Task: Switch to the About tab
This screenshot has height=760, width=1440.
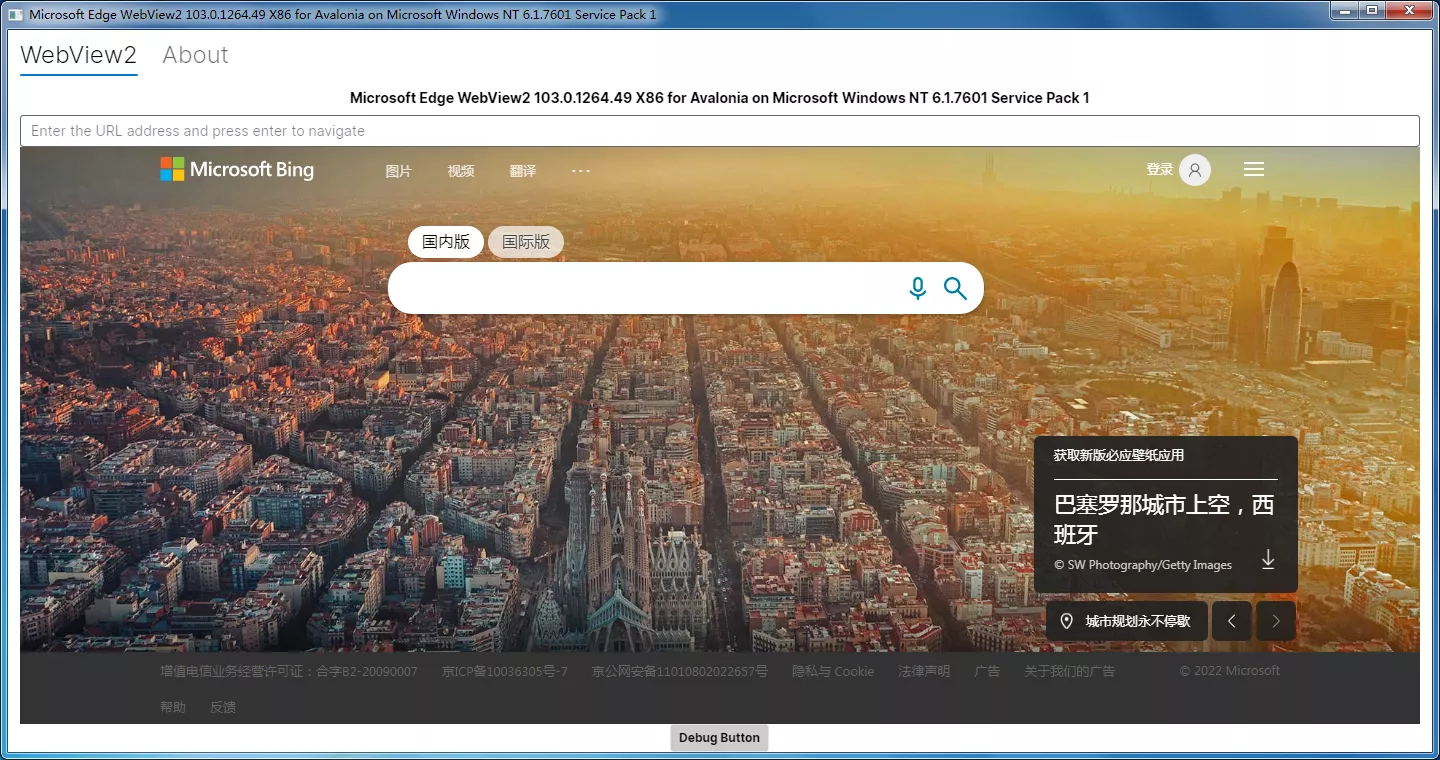Action: 195,55
